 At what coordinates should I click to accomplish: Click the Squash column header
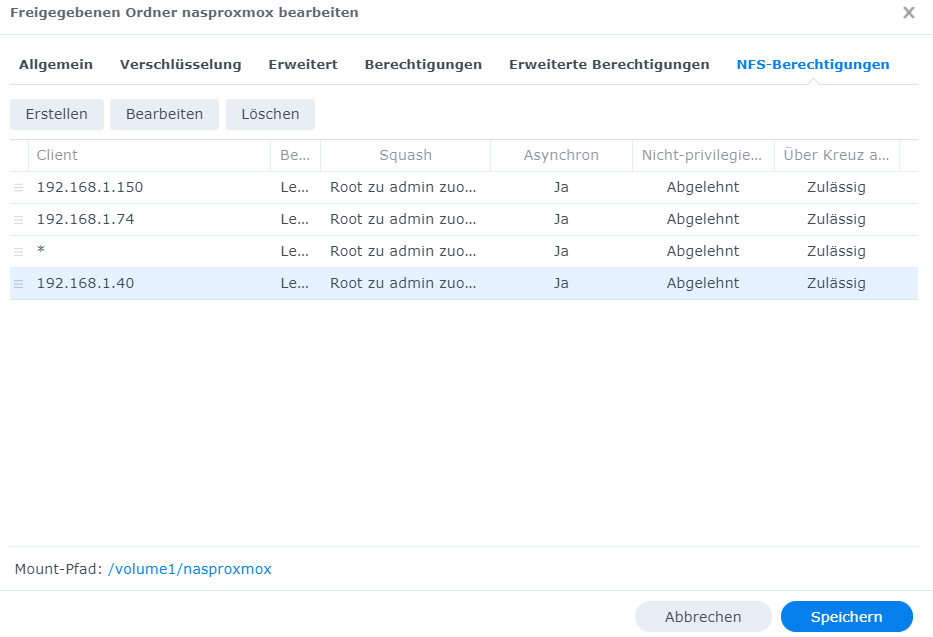click(405, 155)
